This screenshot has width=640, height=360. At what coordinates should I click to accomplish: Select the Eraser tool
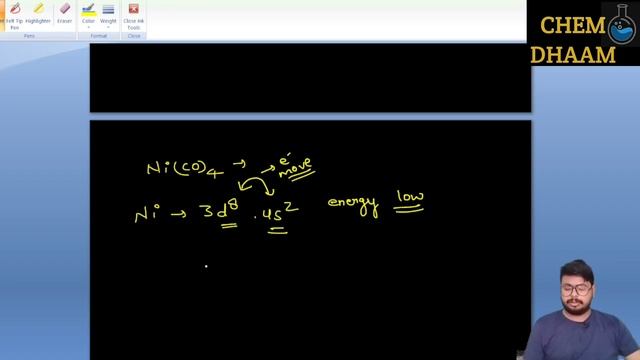point(64,13)
